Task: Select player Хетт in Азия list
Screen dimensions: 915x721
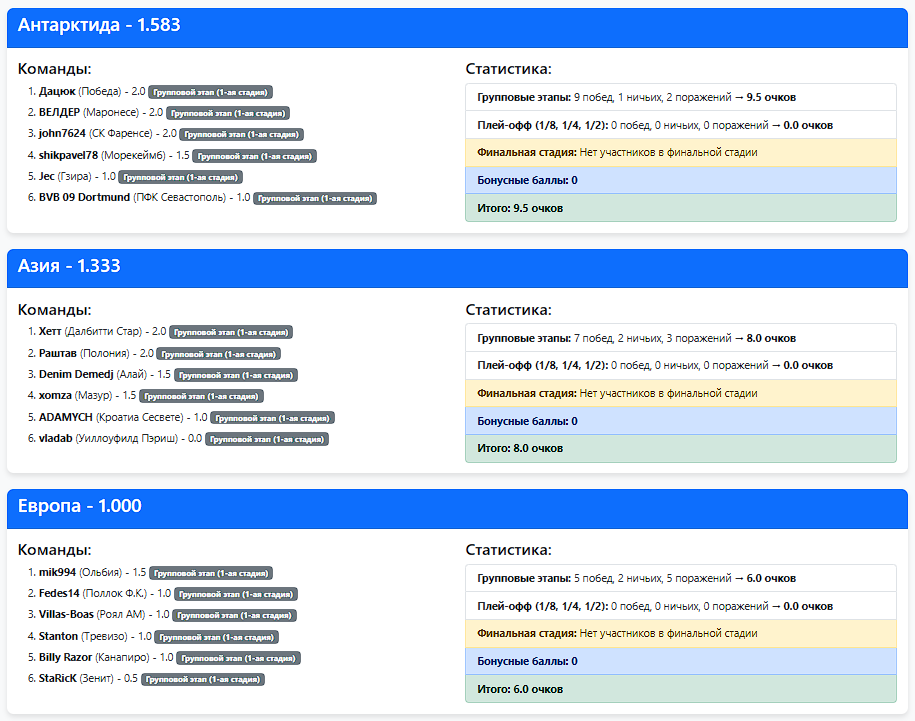Action: coord(50,331)
